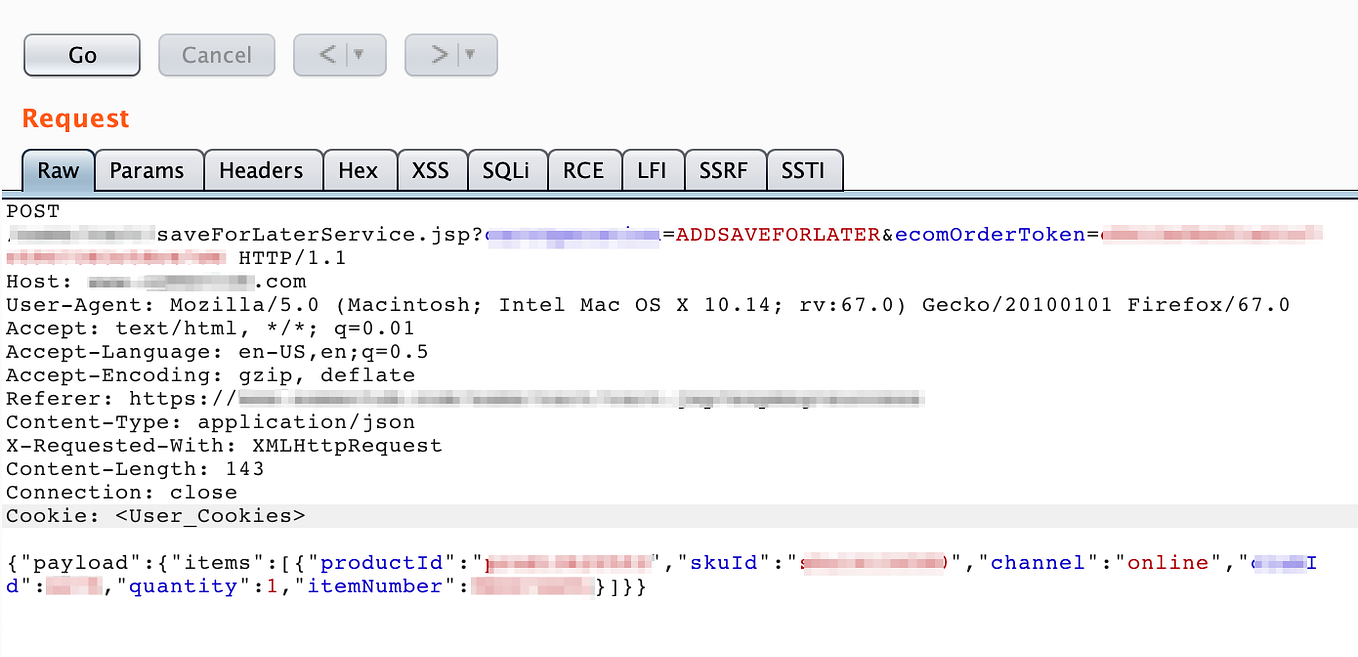Open the RCE tab
The height and width of the screenshot is (657, 1358).
pos(584,170)
